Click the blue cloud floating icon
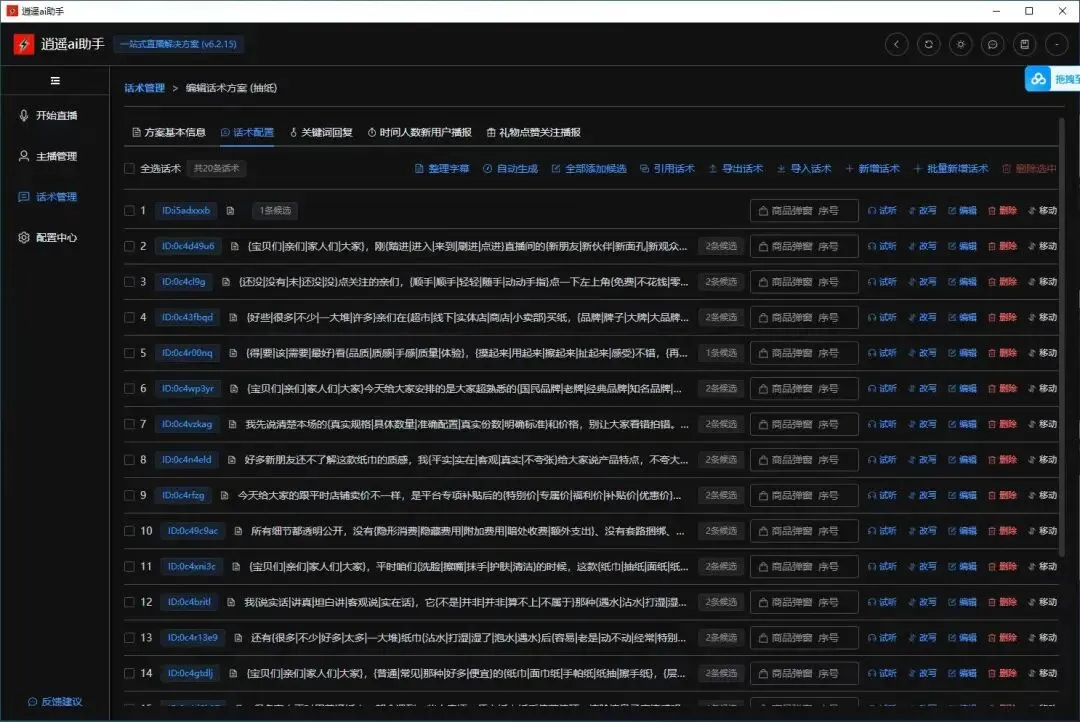1080x722 pixels. pyautogui.click(x=1038, y=79)
